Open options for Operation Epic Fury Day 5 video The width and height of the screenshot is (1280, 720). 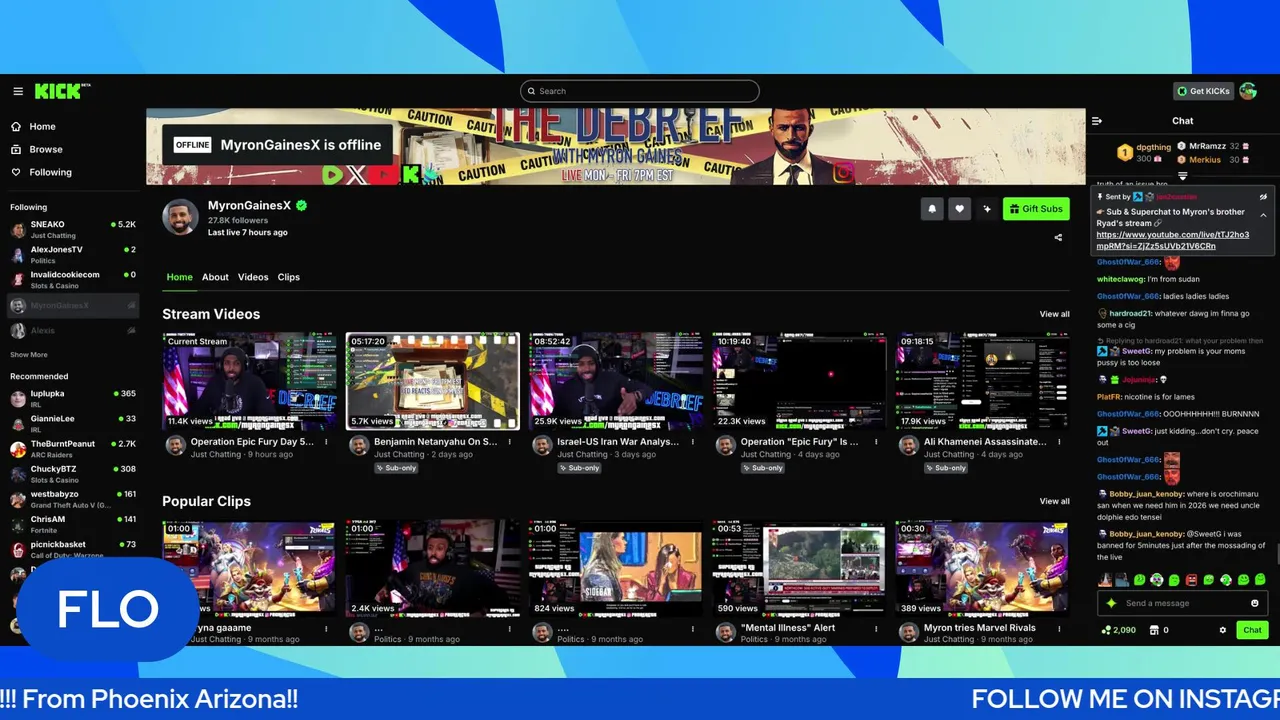click(x=326, y=441)
